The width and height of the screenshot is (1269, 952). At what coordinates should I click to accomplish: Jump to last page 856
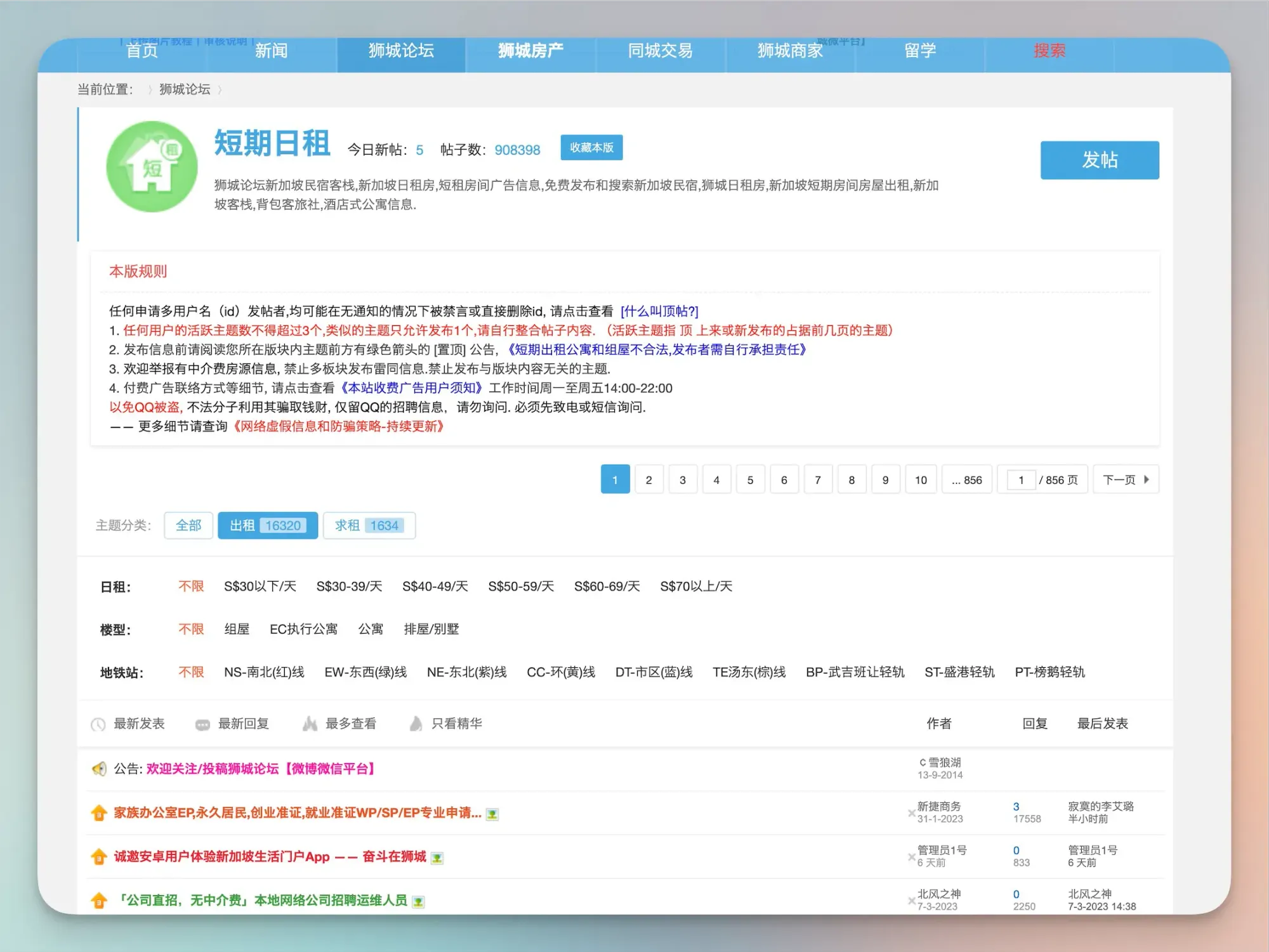point(966,479)
